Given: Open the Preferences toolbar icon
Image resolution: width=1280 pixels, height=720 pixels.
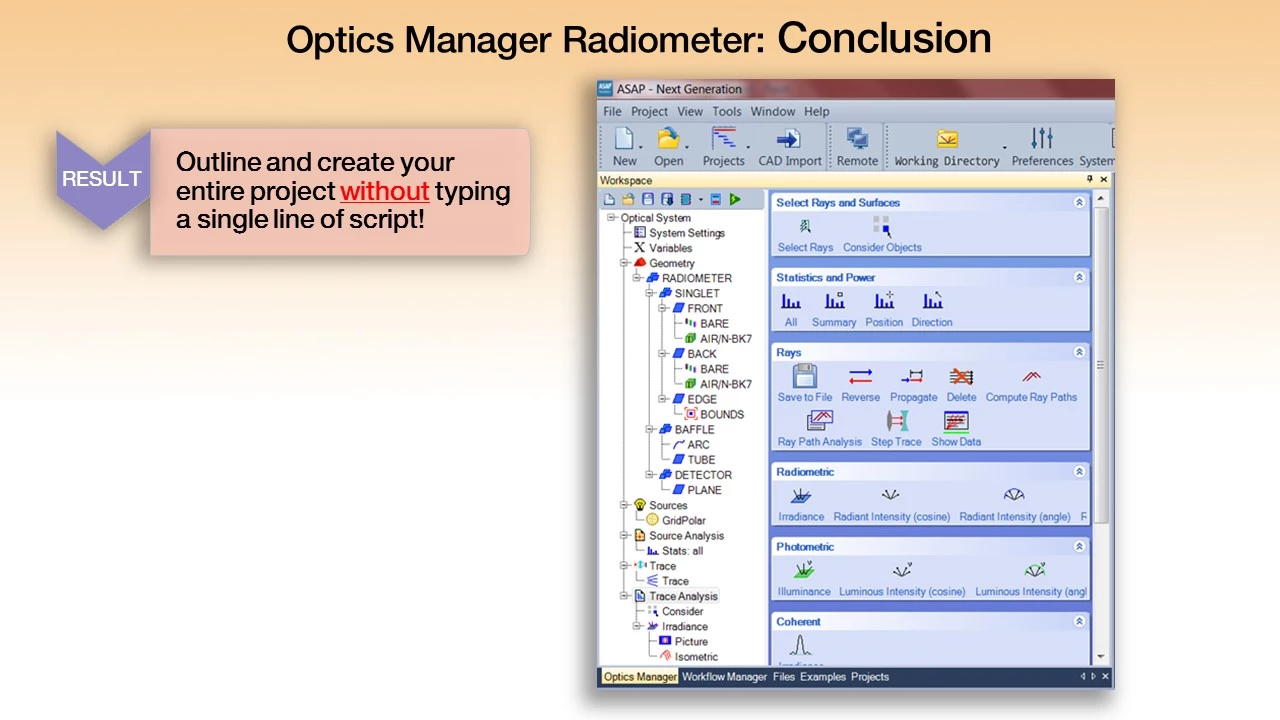Looking at the screenshot, I should pyautogui.click(x=1041, y=139).
